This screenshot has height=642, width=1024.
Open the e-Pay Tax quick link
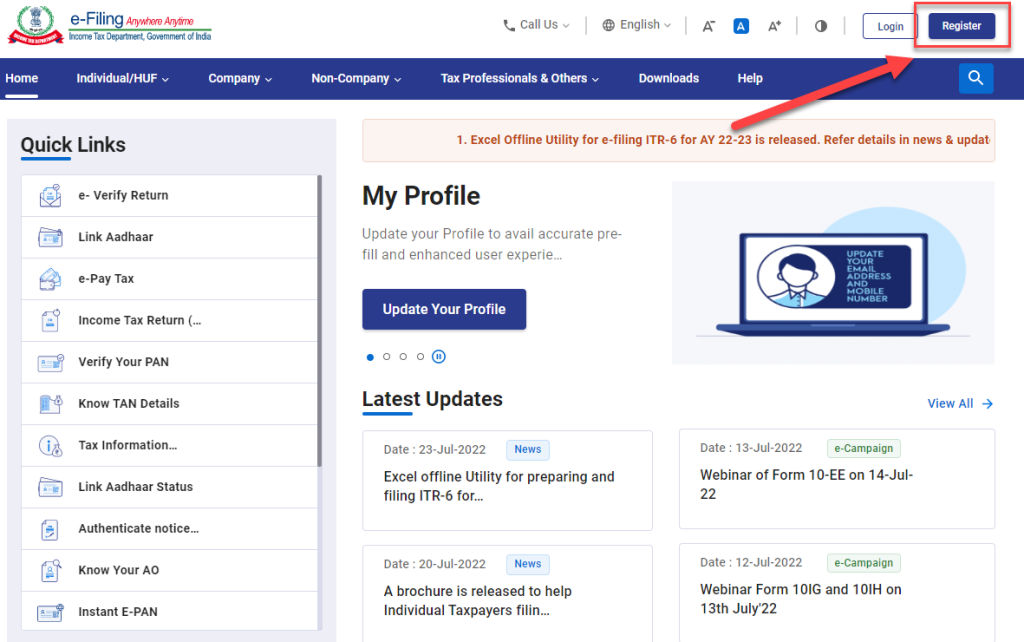(x=169, y=279)
